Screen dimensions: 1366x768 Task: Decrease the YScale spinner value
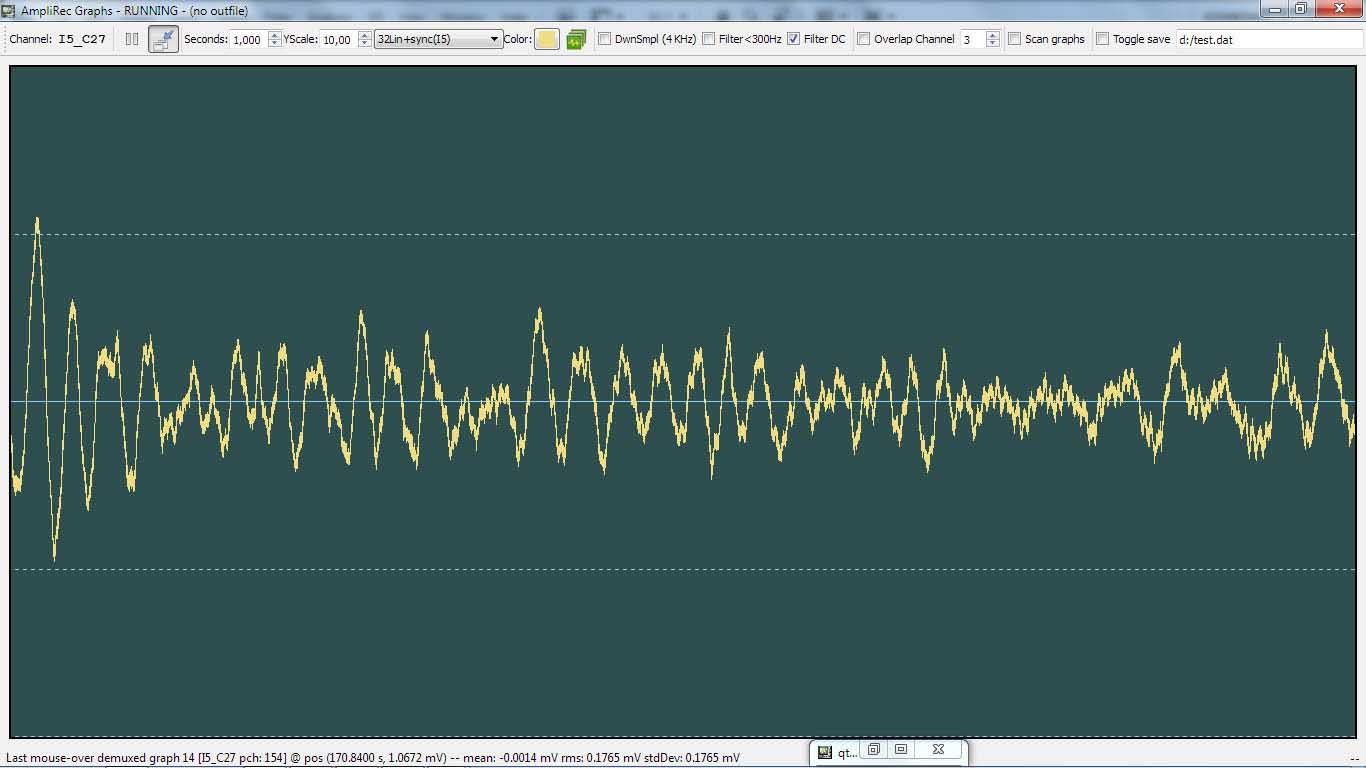coord(365,44)
